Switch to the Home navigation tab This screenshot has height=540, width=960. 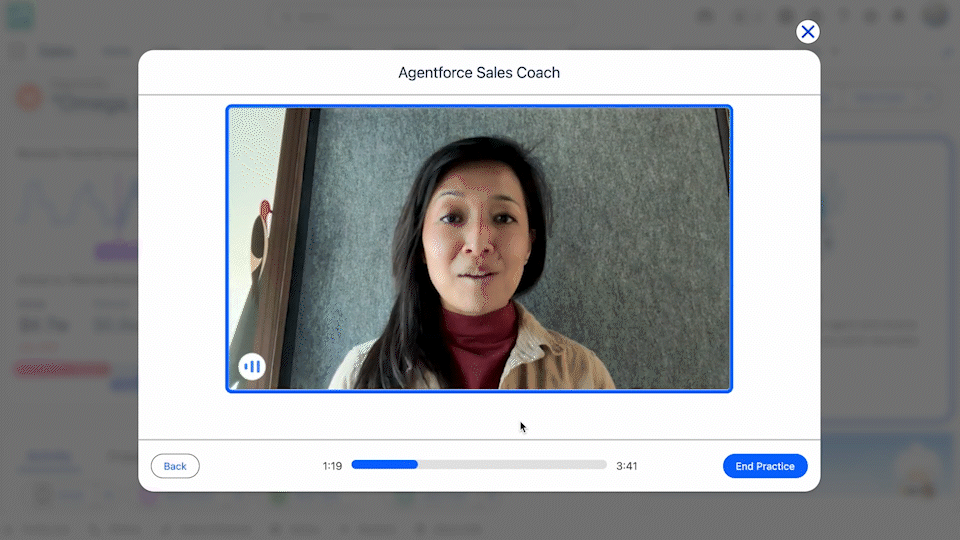pos(116,52)
